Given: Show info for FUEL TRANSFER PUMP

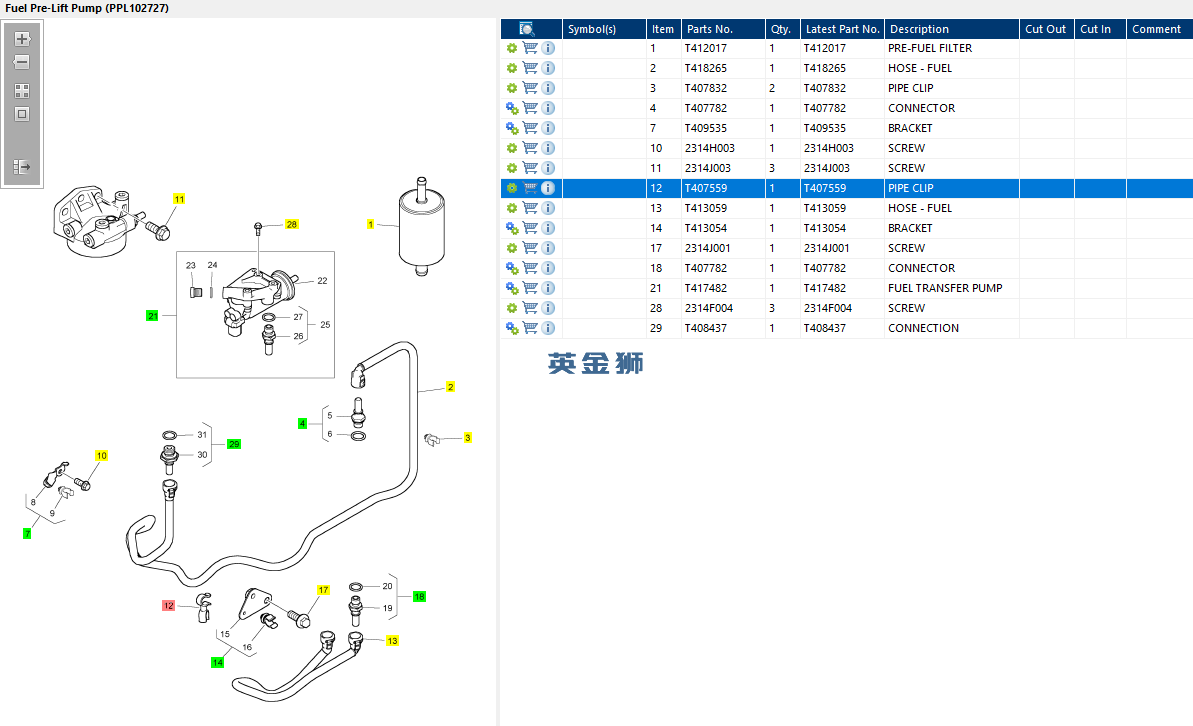Looking at the screenshot, I should [548, 288].
